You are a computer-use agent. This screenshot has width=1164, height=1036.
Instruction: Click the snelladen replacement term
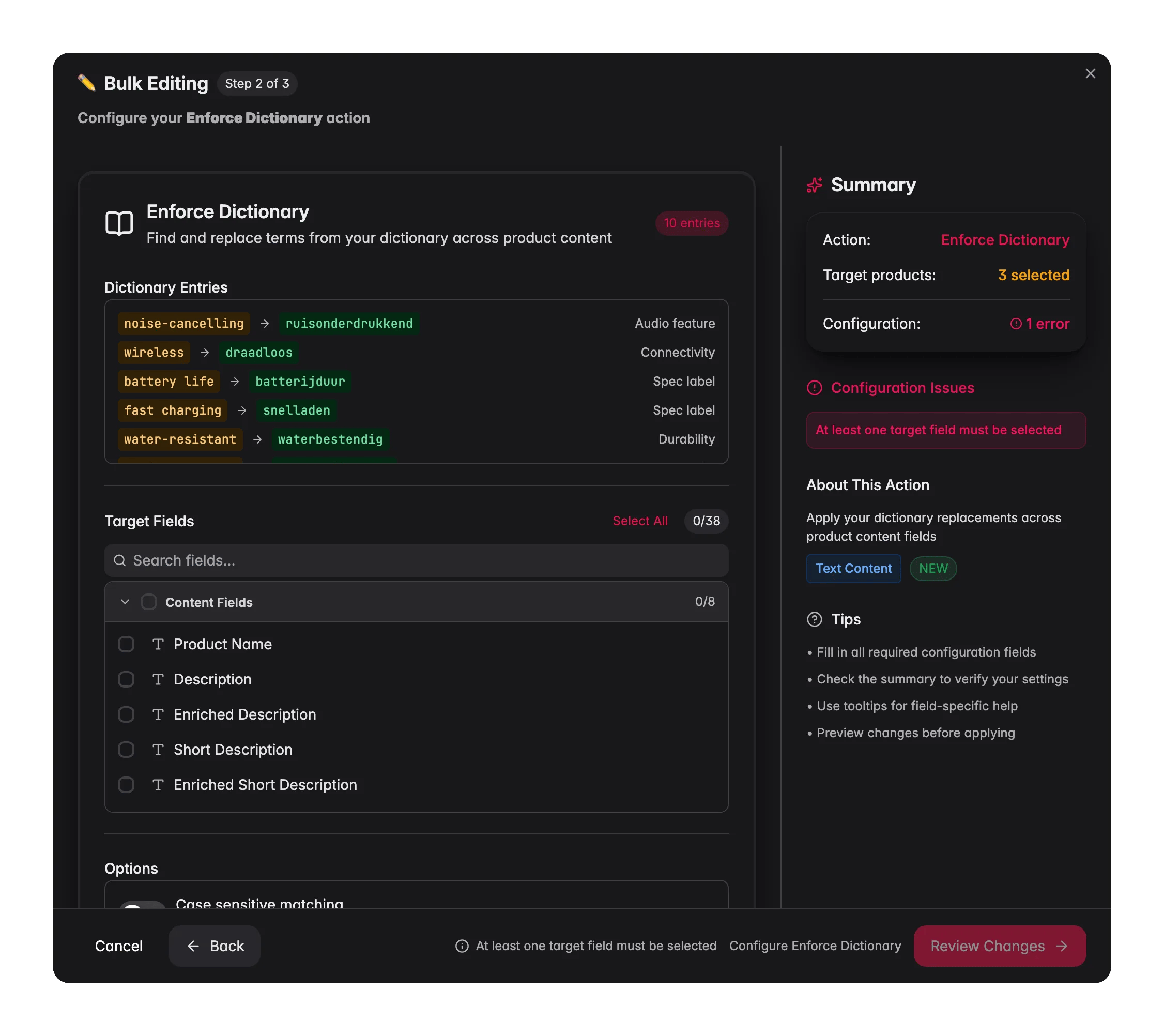tap(297, 410)
